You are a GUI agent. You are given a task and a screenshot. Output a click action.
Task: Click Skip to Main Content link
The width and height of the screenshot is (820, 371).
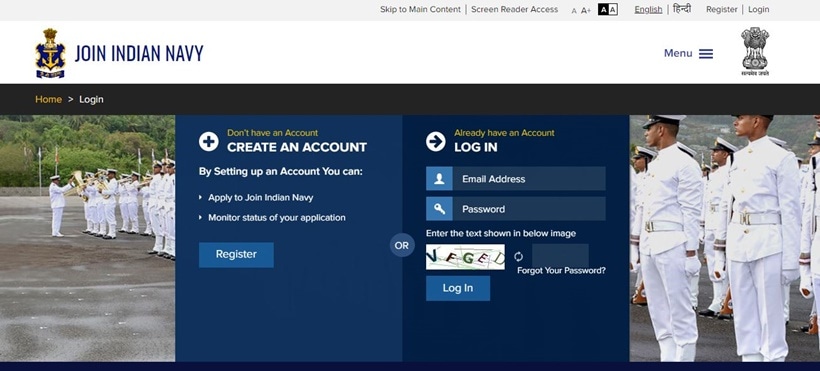[420, 9]
